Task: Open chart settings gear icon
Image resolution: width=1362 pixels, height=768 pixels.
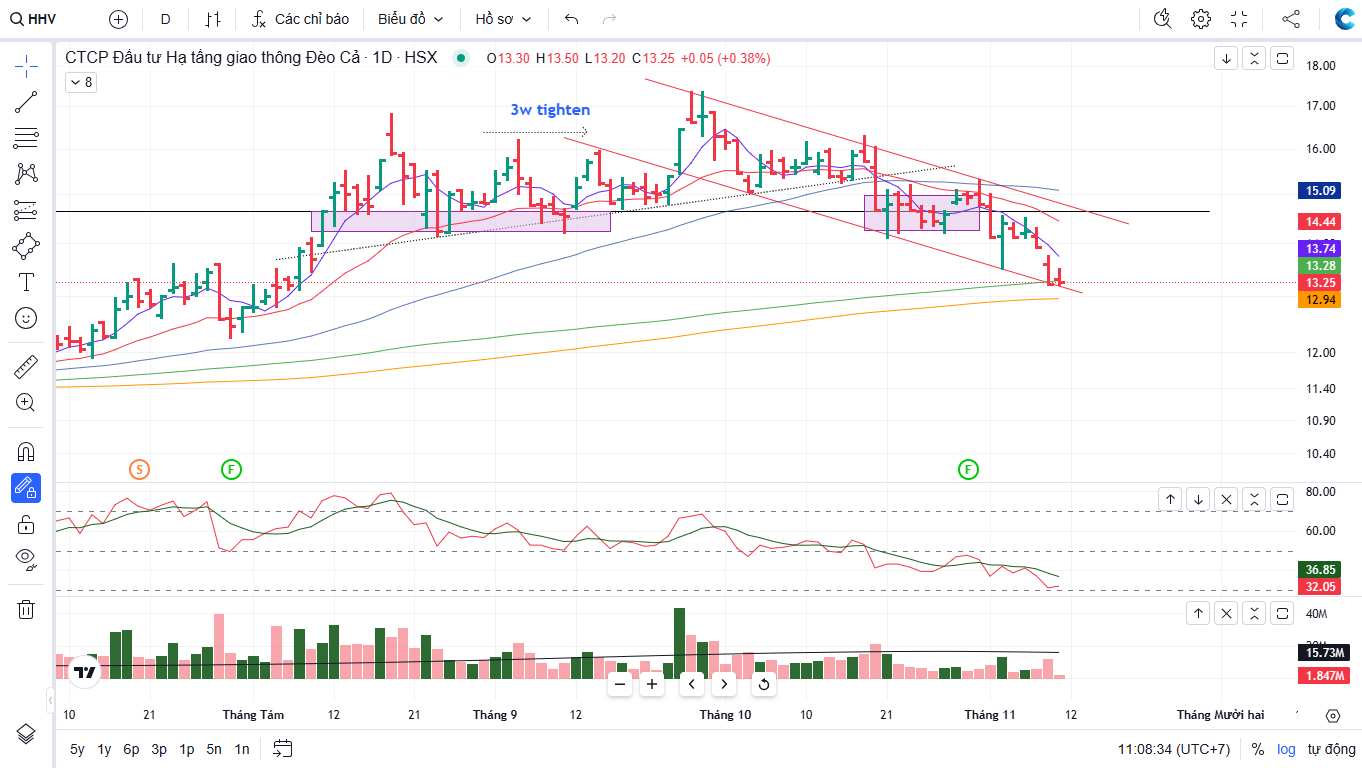Action: point(1201,19)
